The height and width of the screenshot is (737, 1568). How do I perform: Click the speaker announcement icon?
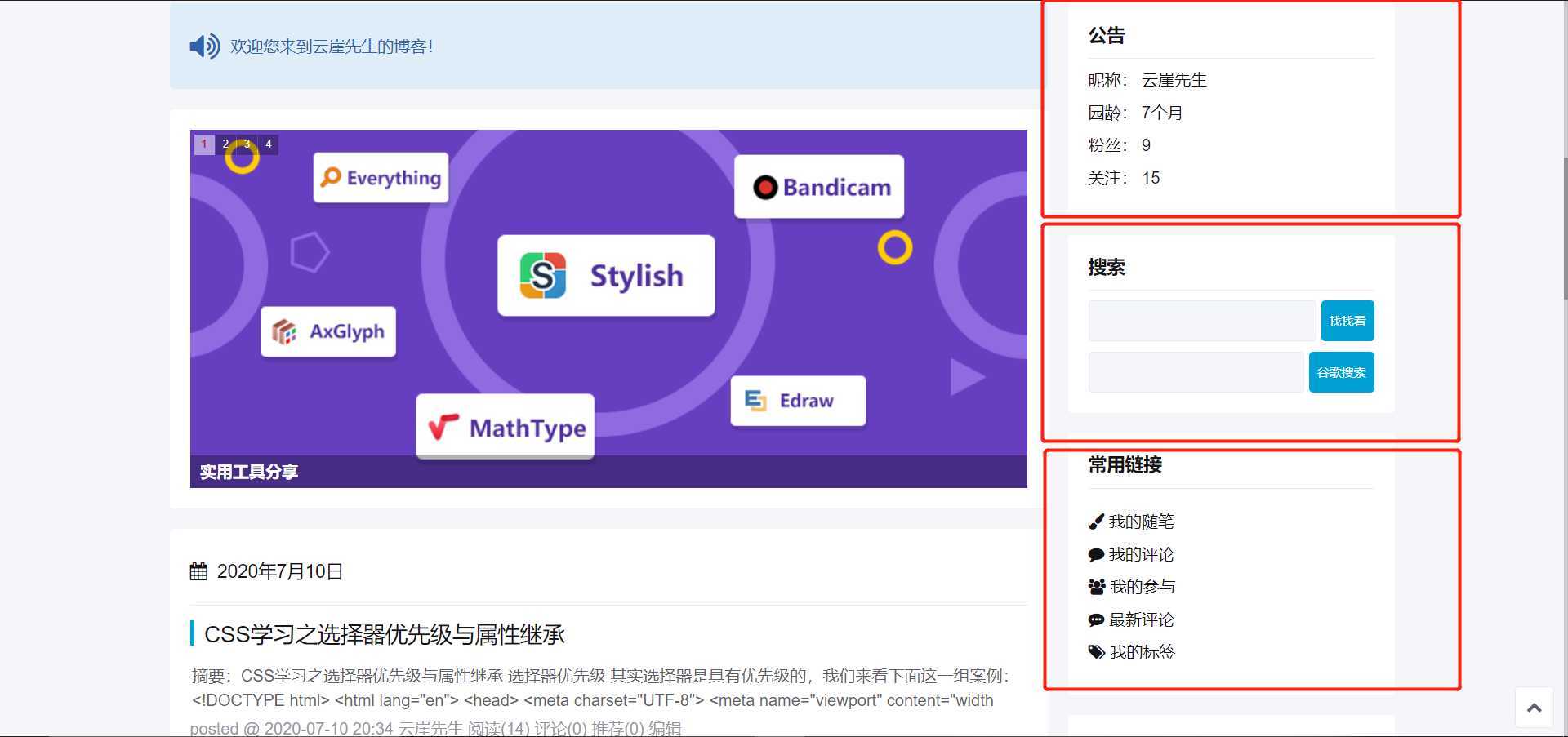click(204, 47)
